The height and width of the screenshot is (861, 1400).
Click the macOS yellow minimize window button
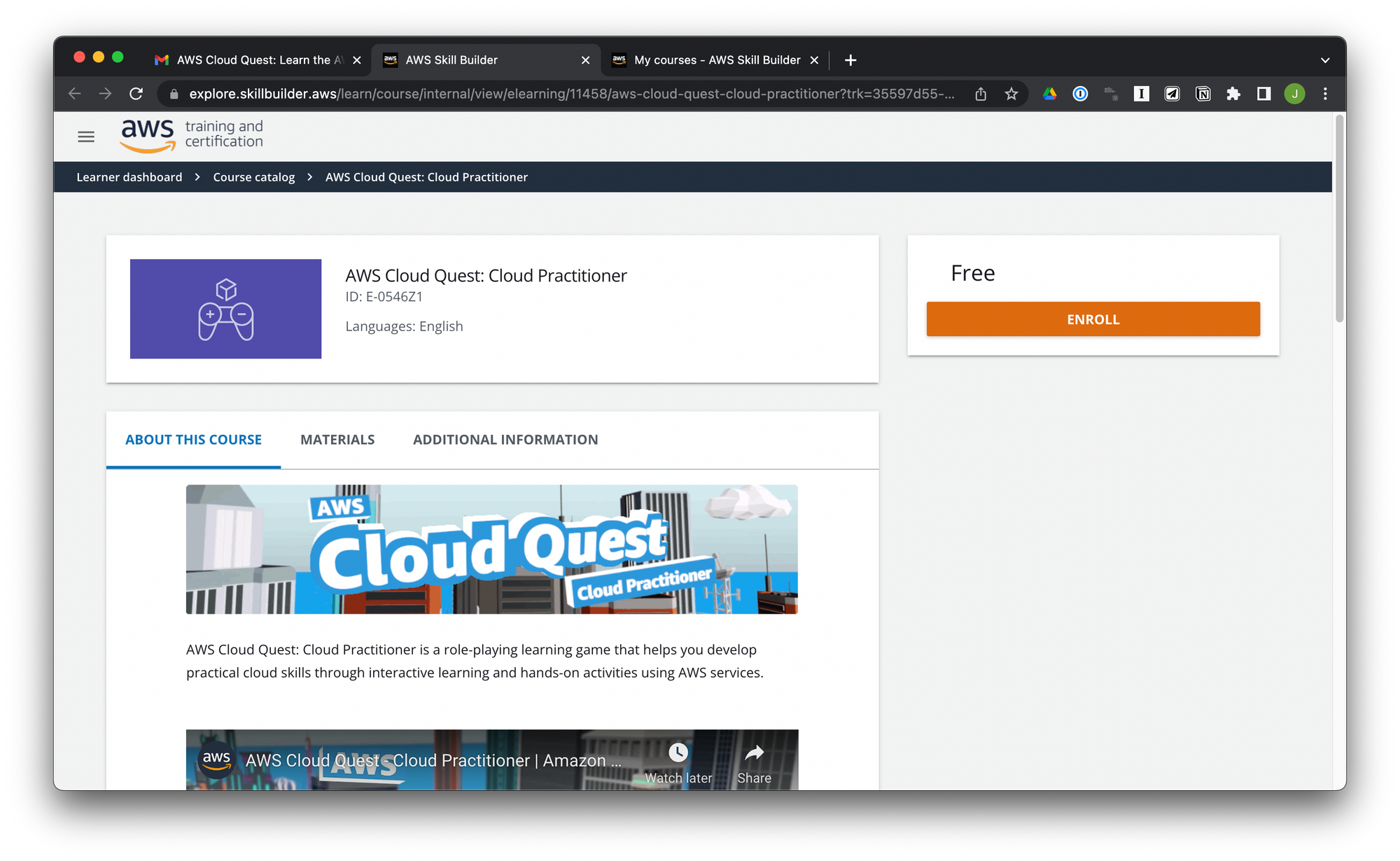99,57
